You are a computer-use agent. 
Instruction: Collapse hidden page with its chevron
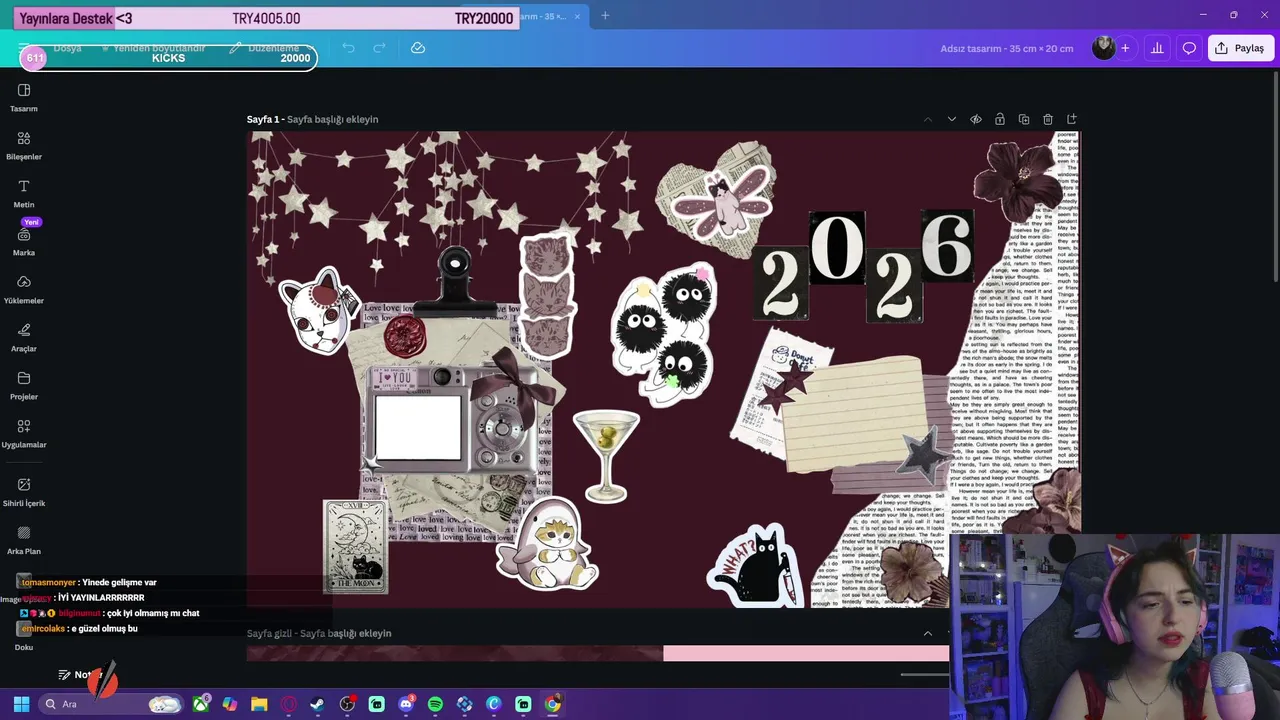(928, 633)
